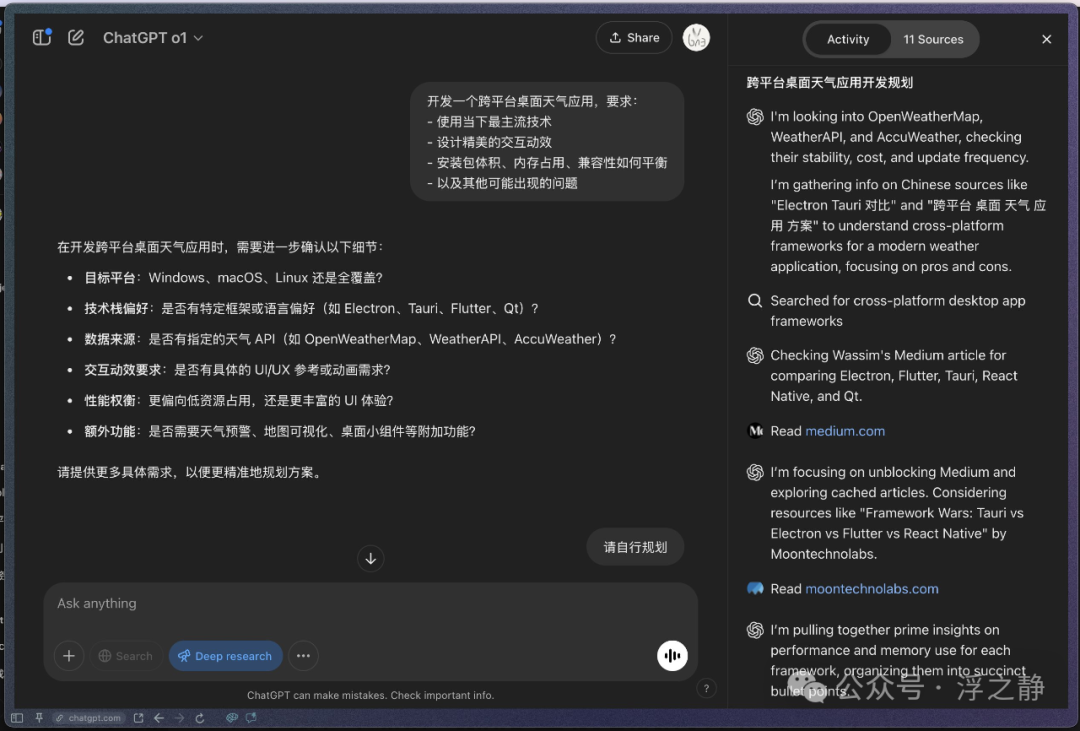Screen dimensions: 1080x731
Task: Click the 'Searched for cross-platform desktop app frameworks' entry
Action: point(897,311)
